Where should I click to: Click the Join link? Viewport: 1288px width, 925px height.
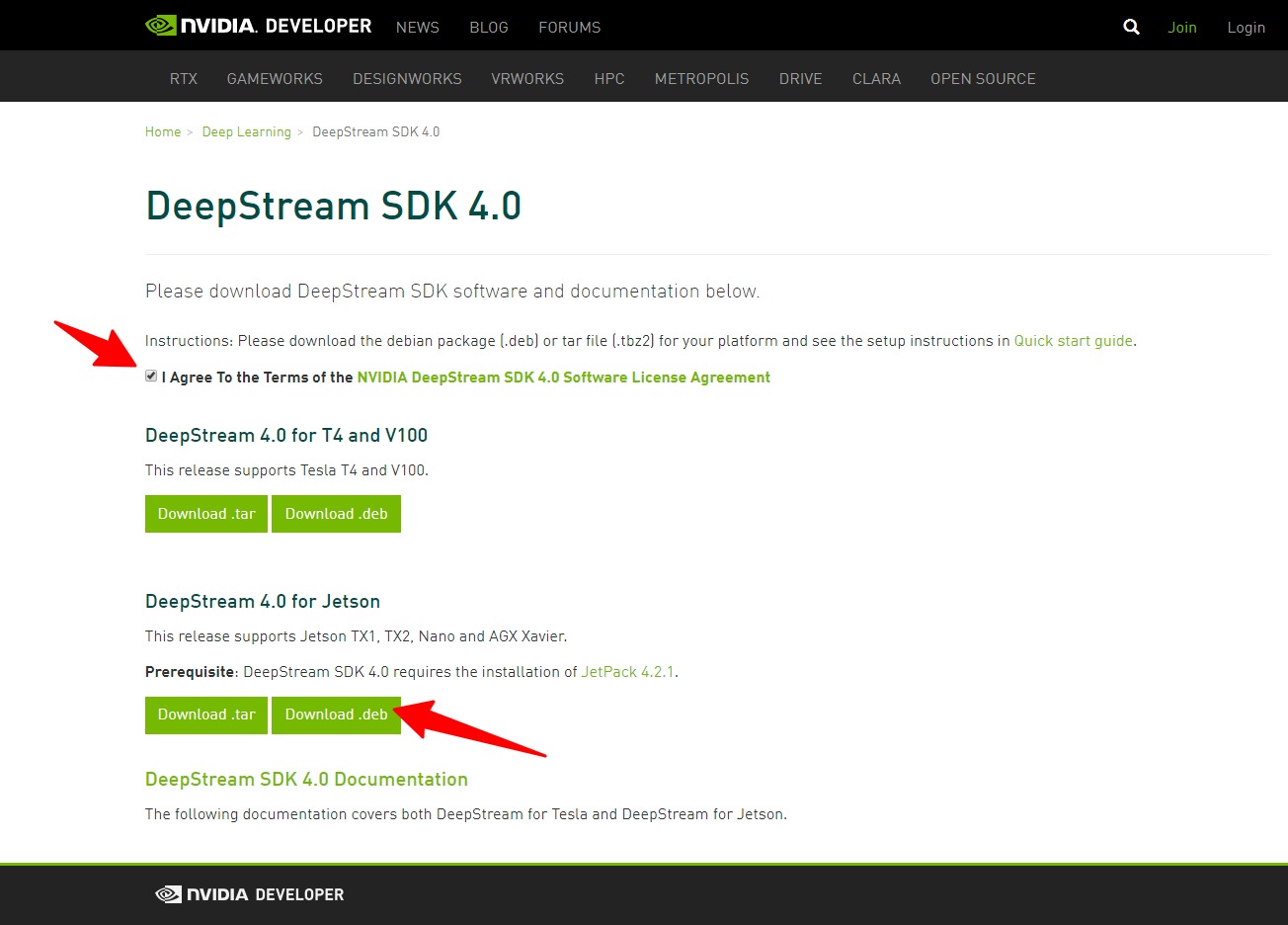tap(1182, 28)
